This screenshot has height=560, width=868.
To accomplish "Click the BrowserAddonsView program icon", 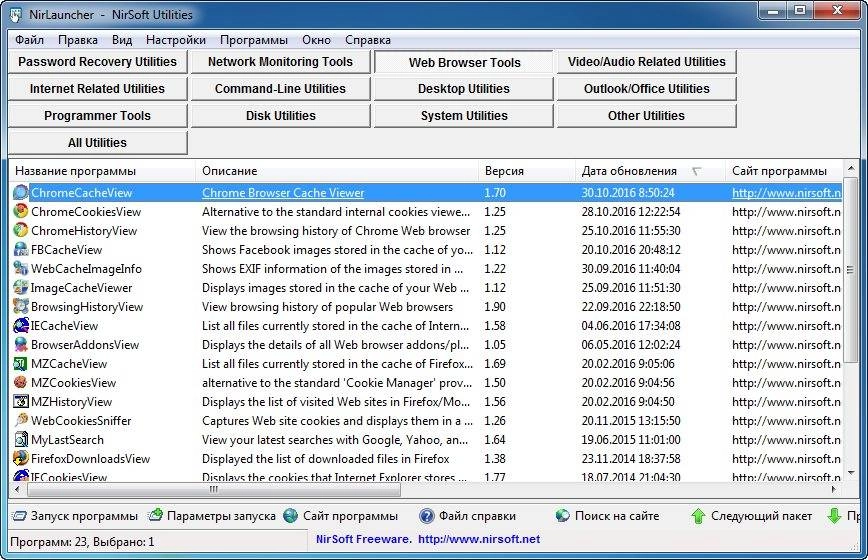I will (20, 345).
